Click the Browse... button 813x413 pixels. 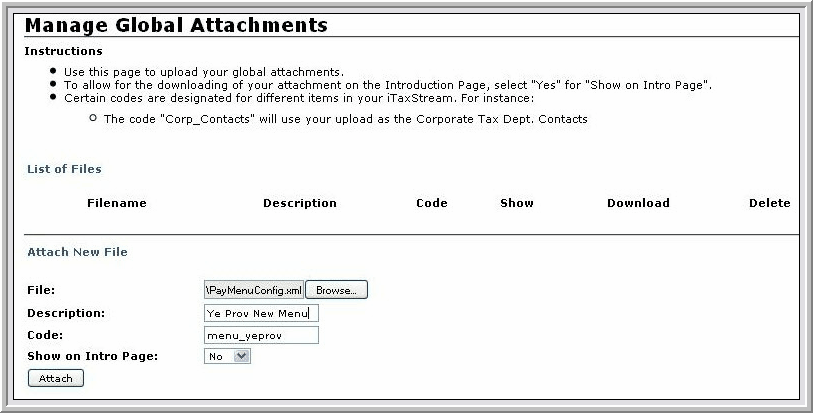(337, 290)
